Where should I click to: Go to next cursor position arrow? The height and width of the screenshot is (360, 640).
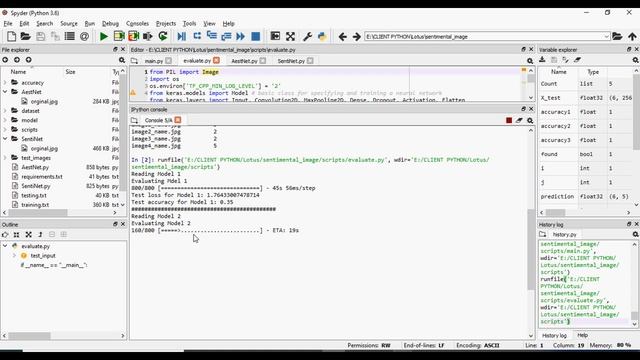coord(356,37)
